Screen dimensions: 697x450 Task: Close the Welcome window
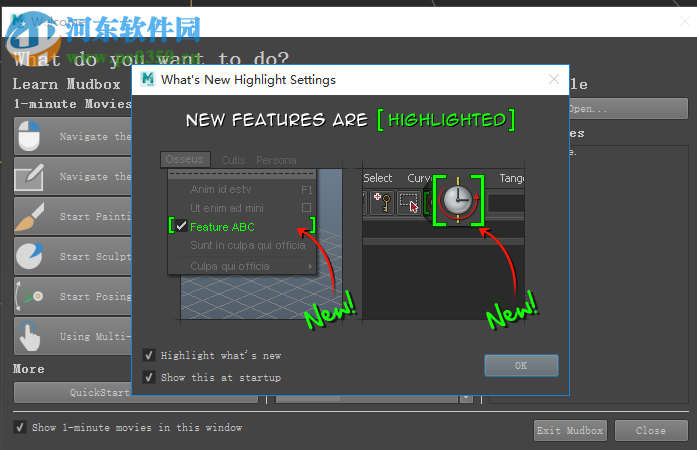pos(685,21)
